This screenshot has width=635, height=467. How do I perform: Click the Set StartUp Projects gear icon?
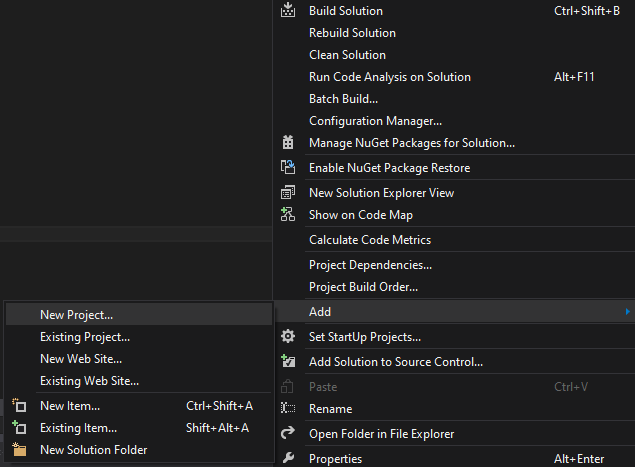tap(288, 336)
